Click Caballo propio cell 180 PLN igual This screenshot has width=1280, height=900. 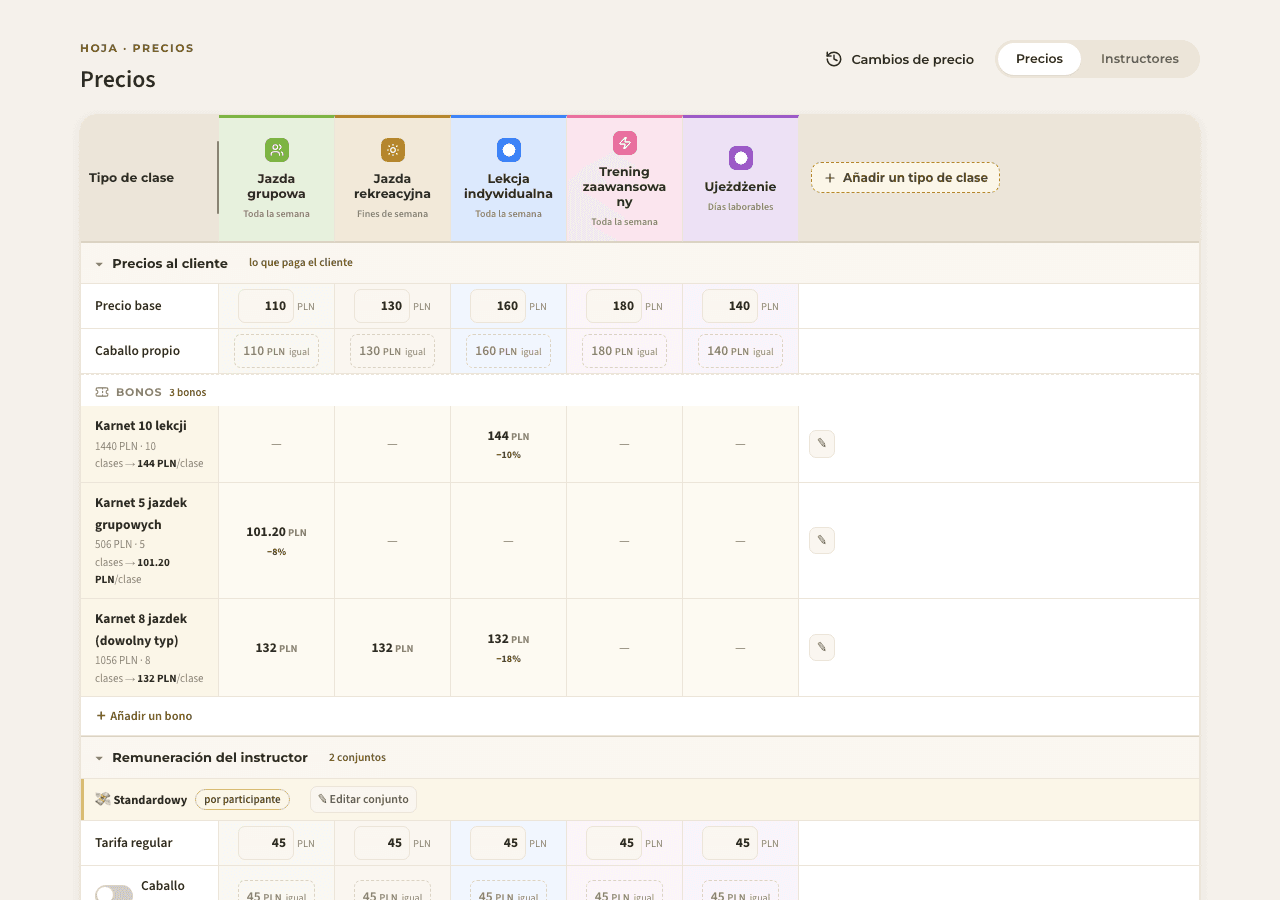625,351
